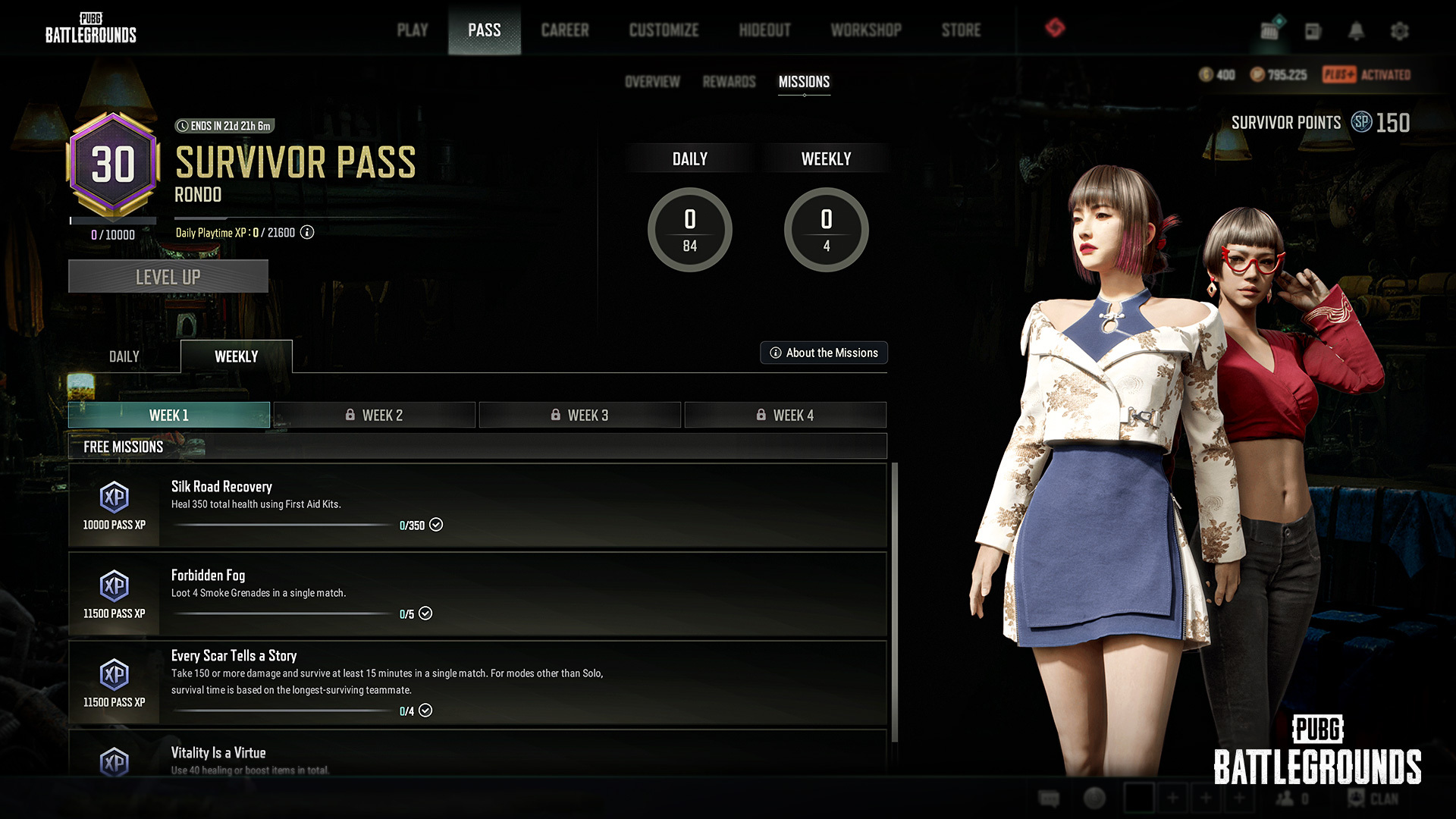The image size is (1456, 819).
Task: Click the Silk Road Recovery checkmark circle
Action: 436,525
